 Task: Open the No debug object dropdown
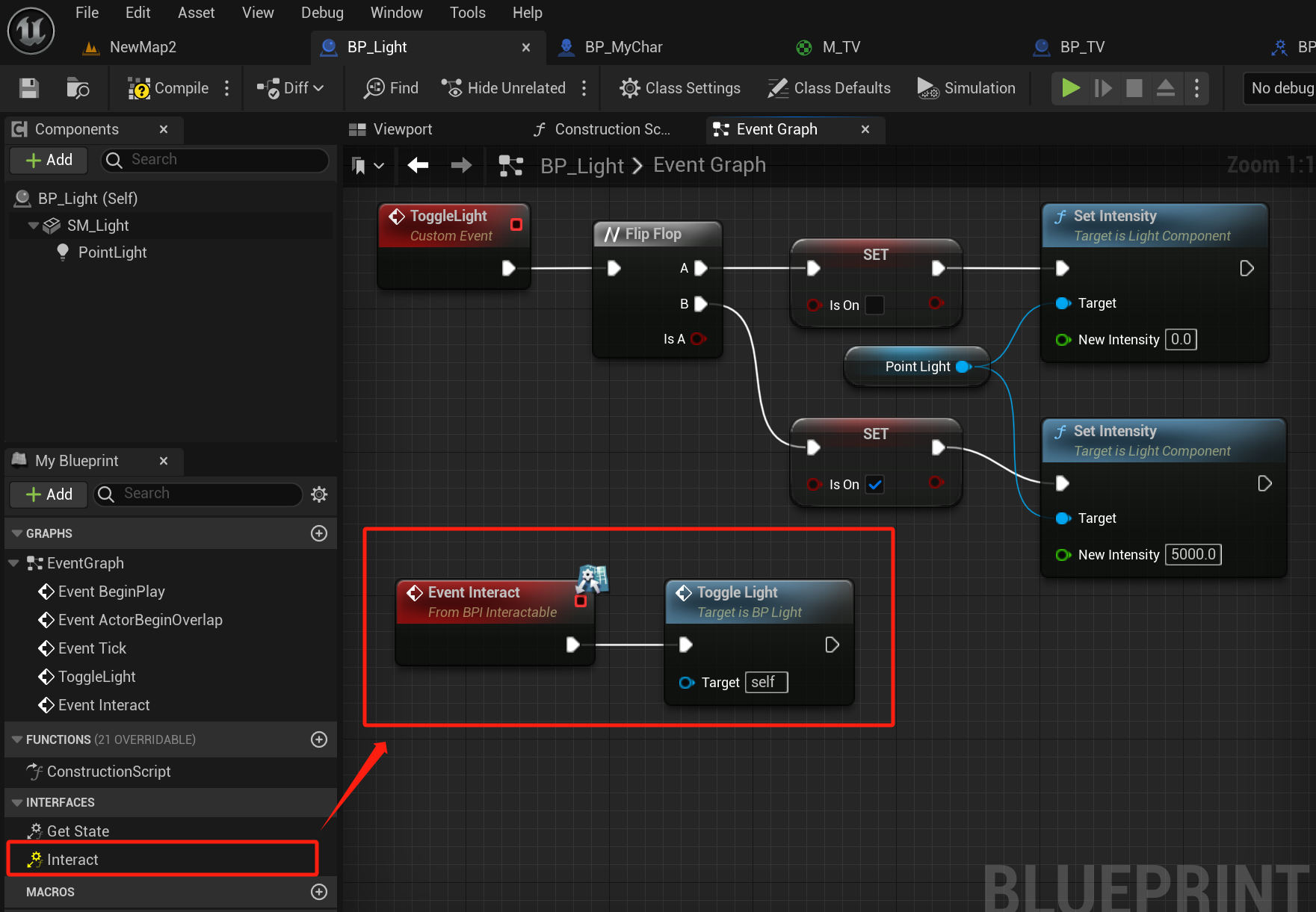pos(1279,88)
